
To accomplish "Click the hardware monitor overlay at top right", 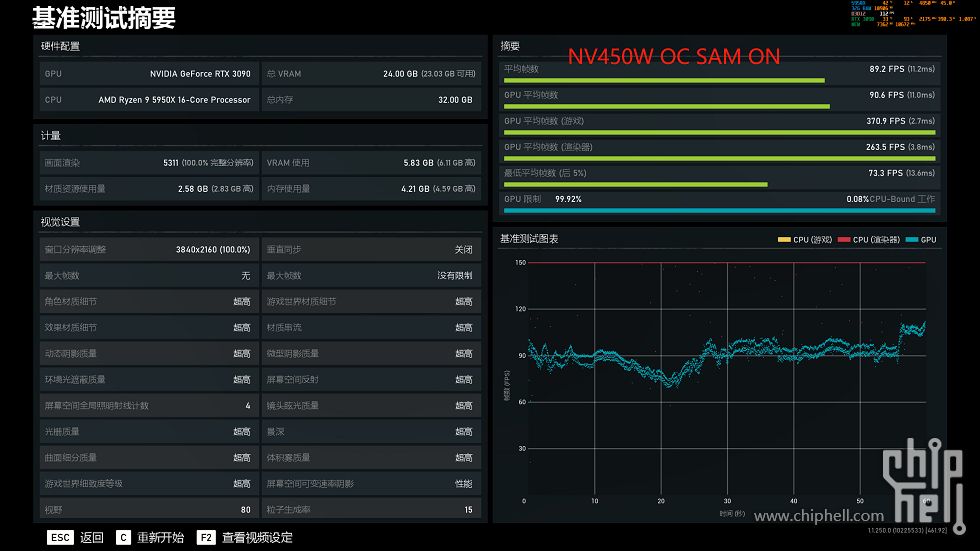I will click(x=912, y=14).
